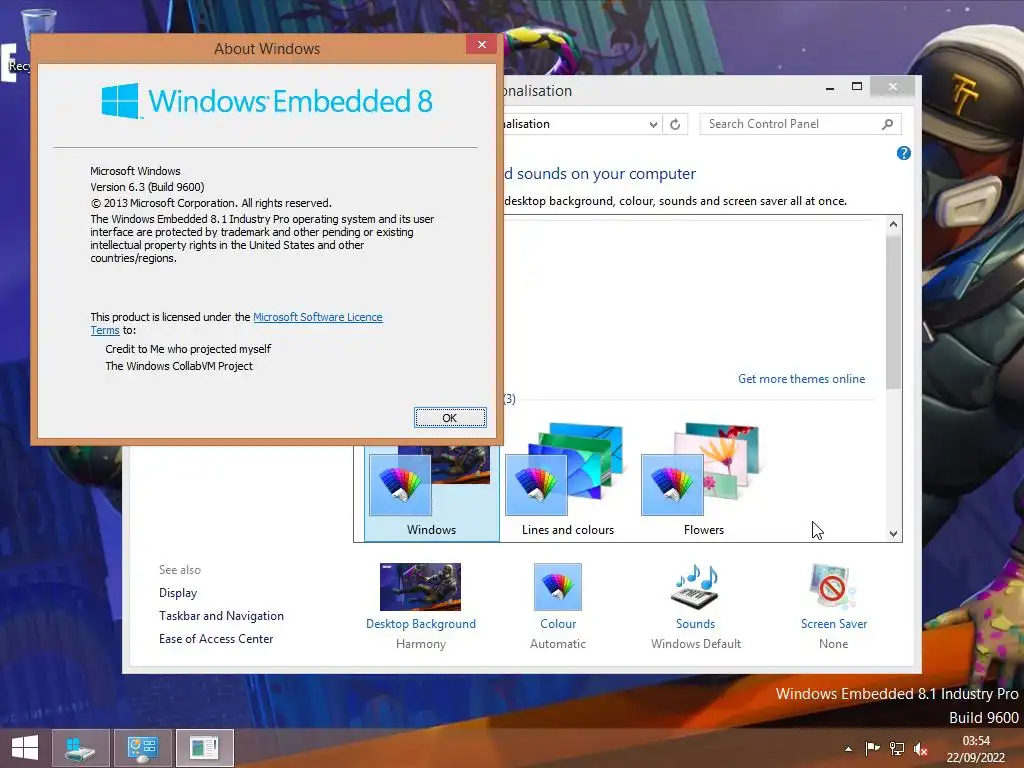Click the None screen saver label
This screenshot has width=1024, height=768.
pos(833,644)
